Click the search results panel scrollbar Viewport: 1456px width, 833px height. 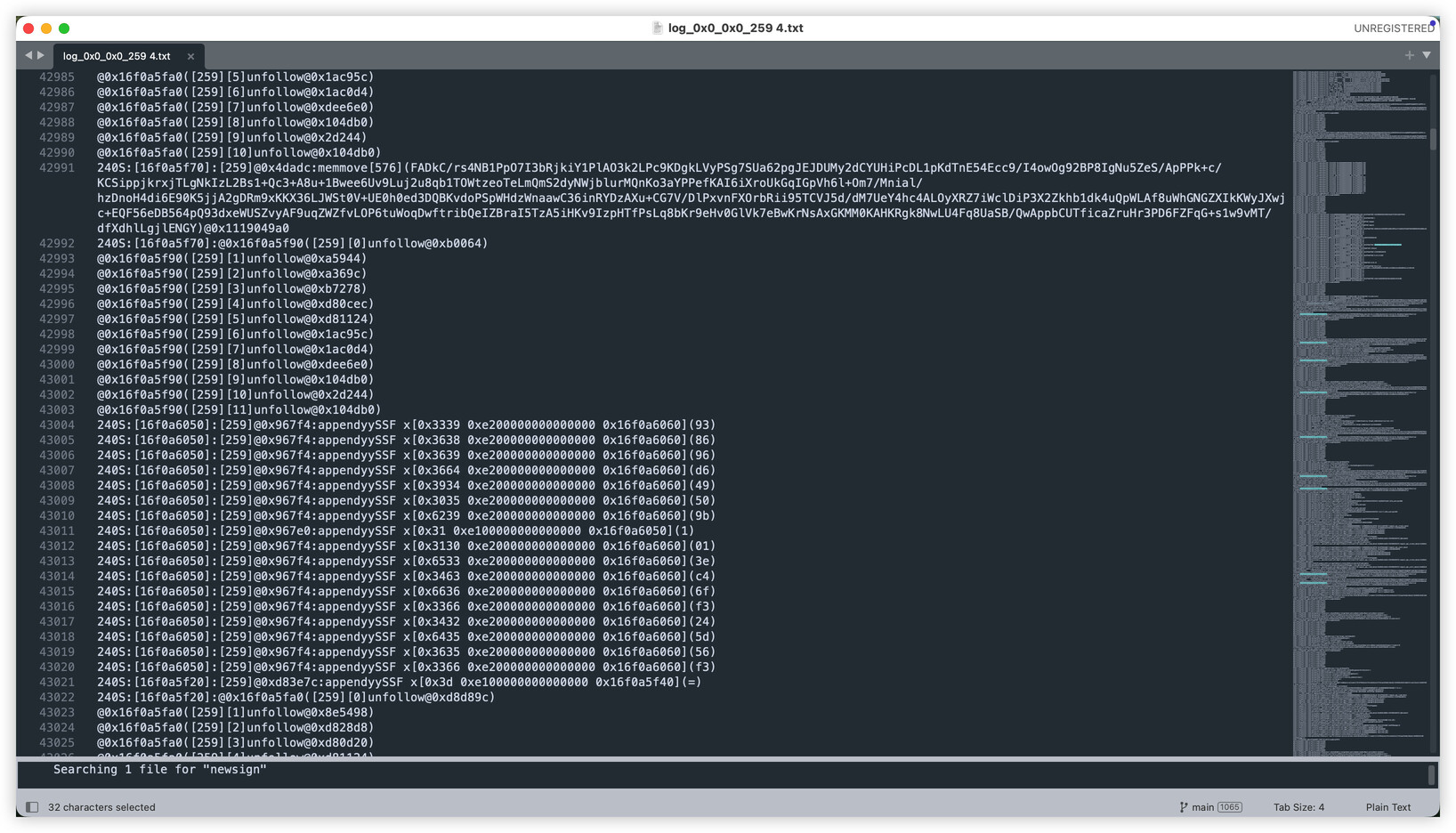pyautogui.click(x=1431, y=774)
